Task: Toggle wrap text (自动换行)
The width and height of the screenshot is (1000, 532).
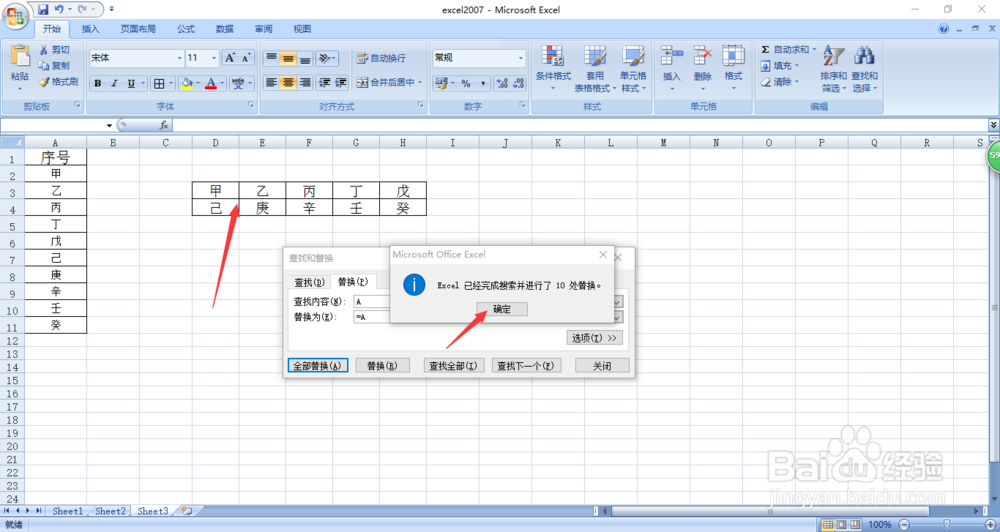Action: point(381,58)
